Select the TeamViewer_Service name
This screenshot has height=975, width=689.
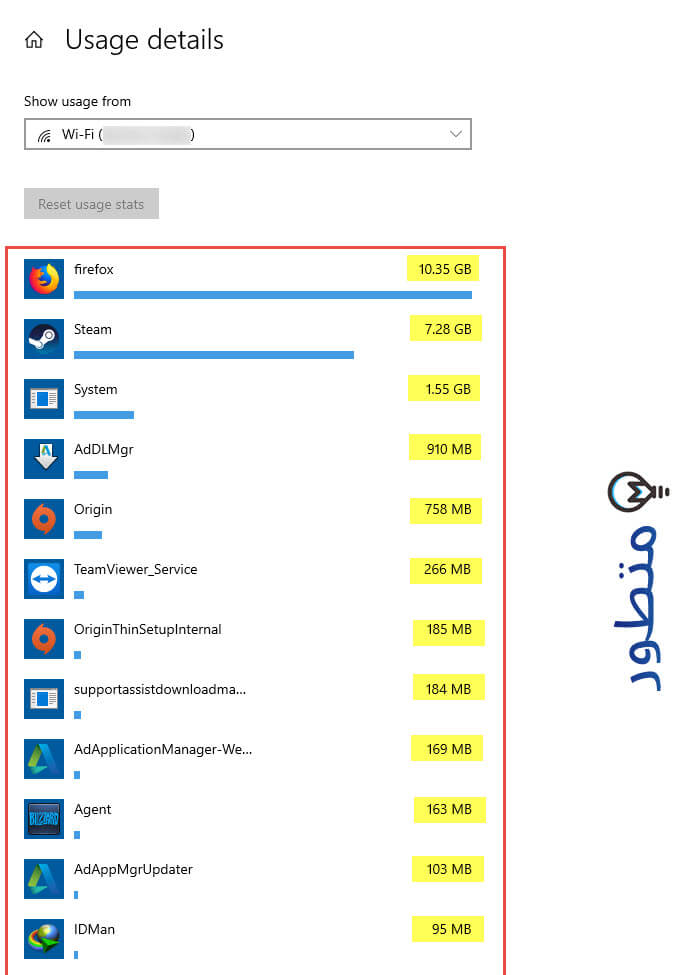[136, 570]
